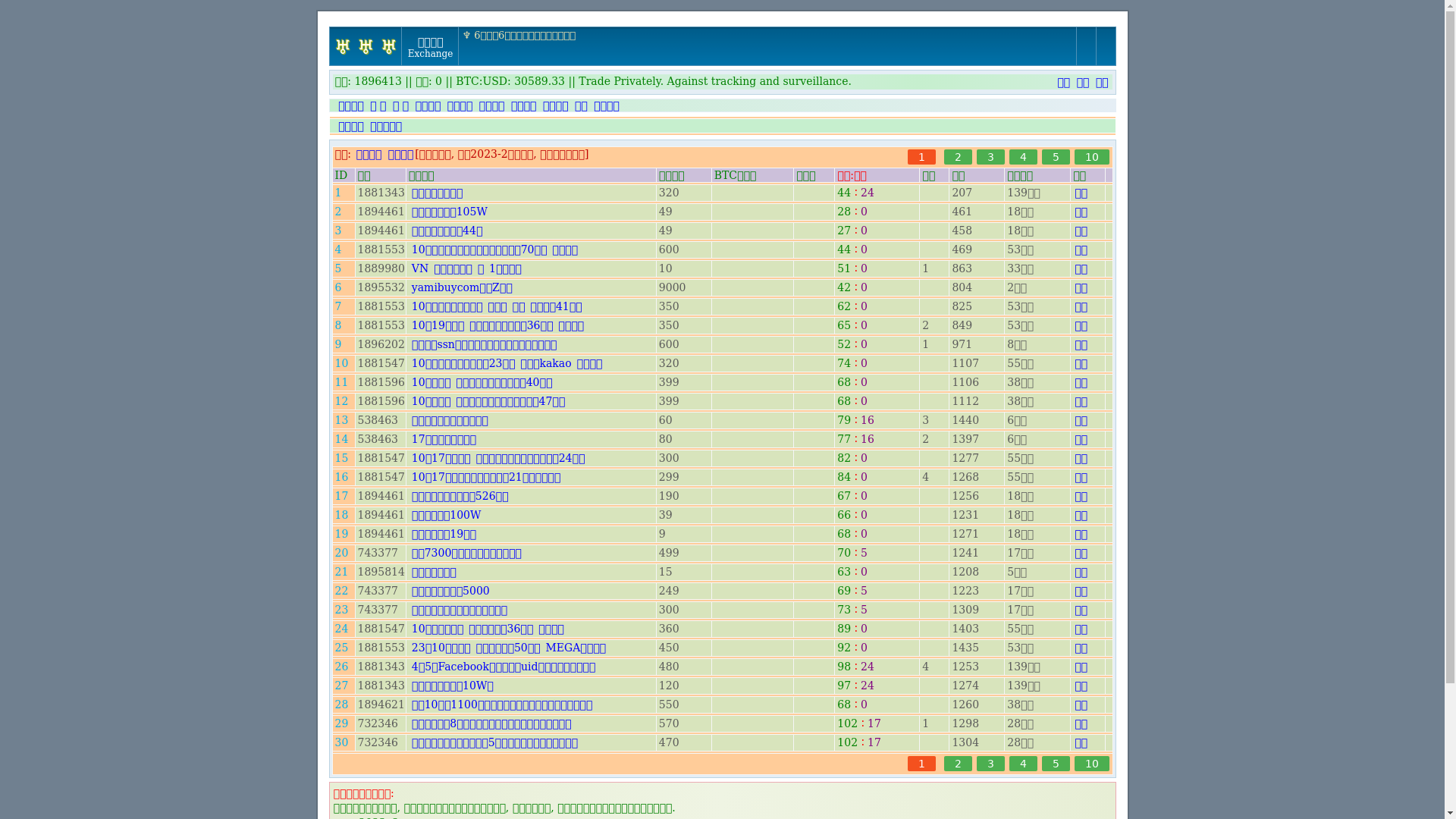Open the announcement beside the small trident
Viewport: 1456px width, 819px height.
(524, 36)
